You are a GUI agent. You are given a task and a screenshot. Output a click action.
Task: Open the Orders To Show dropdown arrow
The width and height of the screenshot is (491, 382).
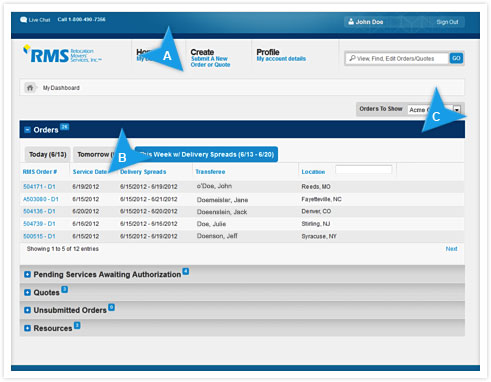click(x=457, y=109)
